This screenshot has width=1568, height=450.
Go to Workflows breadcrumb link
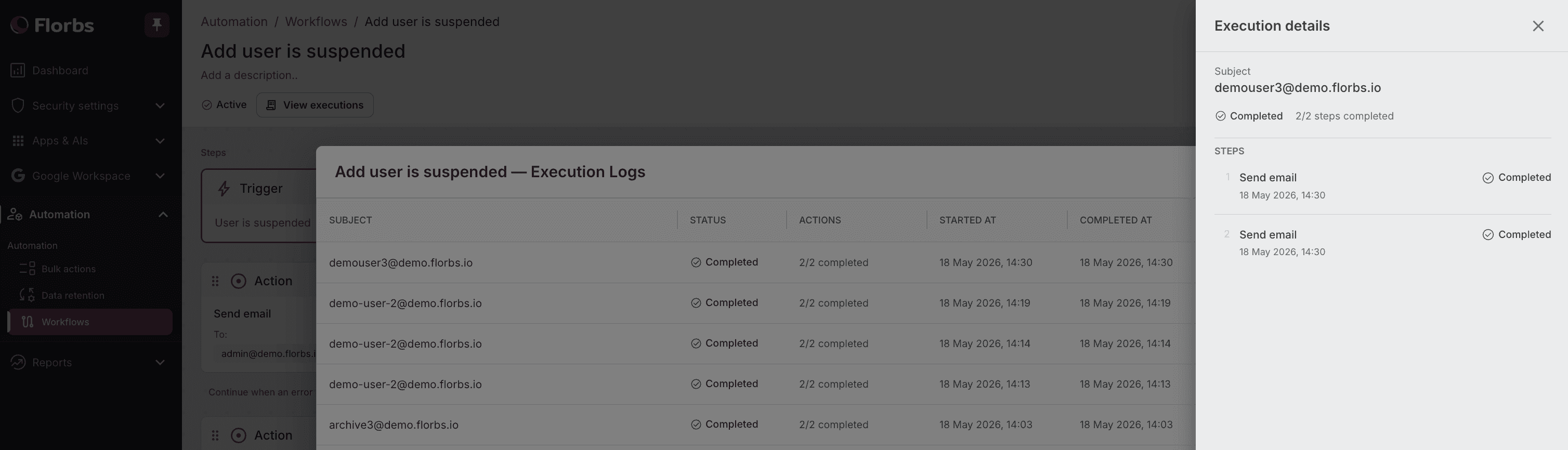pos(316,22)
